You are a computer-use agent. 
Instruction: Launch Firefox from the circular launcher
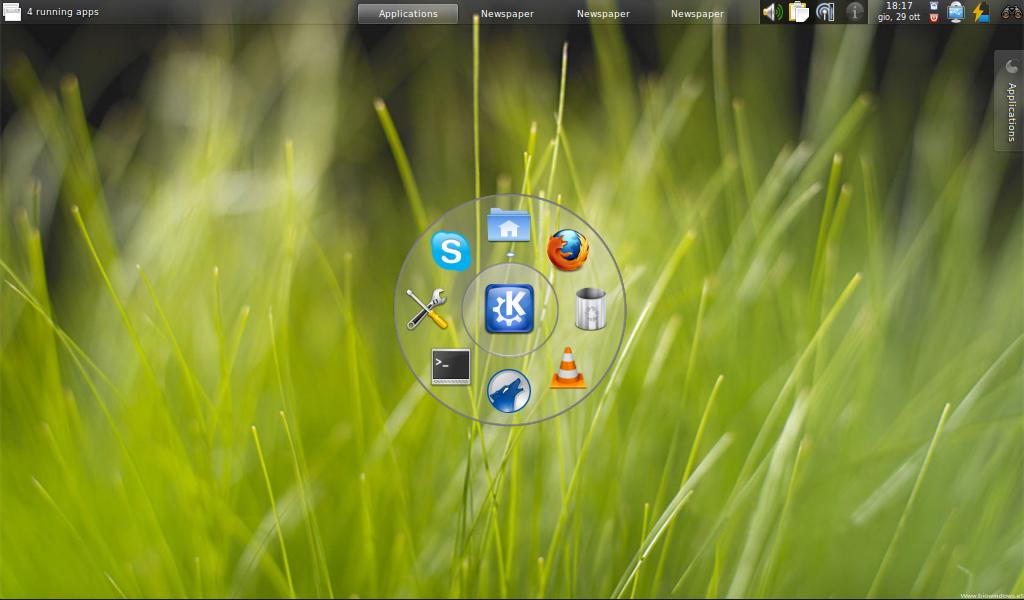(x=567, y=250)
